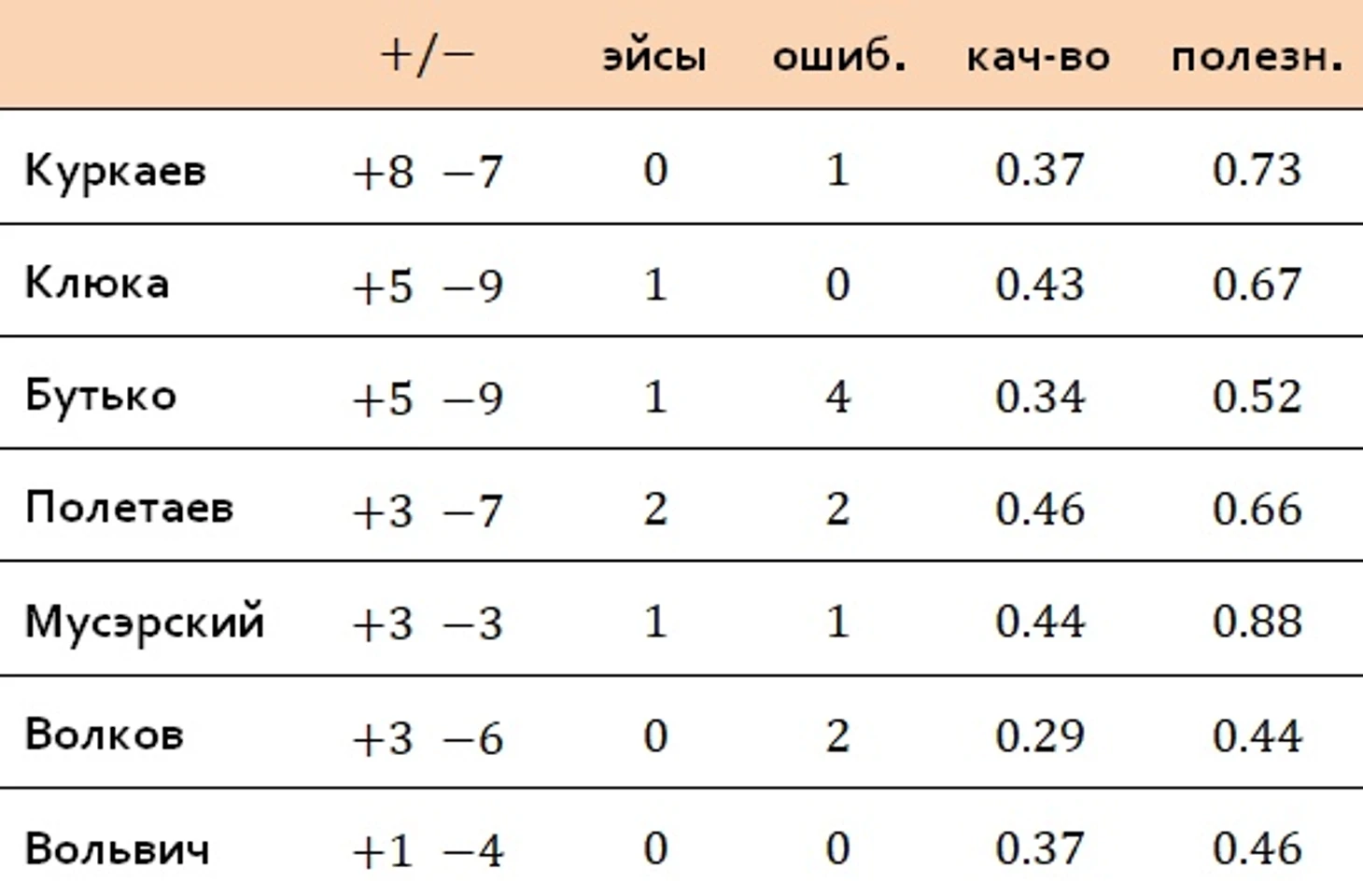Select player name Волков
This screenshot has width=1363, height=896.
coord(104,735)
